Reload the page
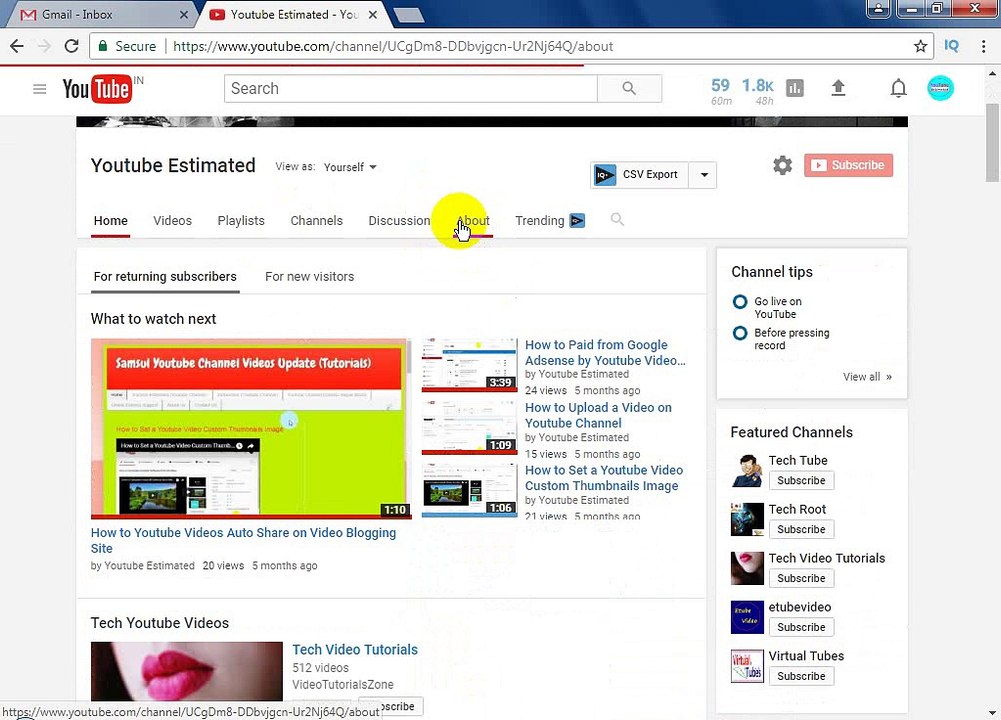This screenshot has width=1001, height=720. tap(72, 46)
